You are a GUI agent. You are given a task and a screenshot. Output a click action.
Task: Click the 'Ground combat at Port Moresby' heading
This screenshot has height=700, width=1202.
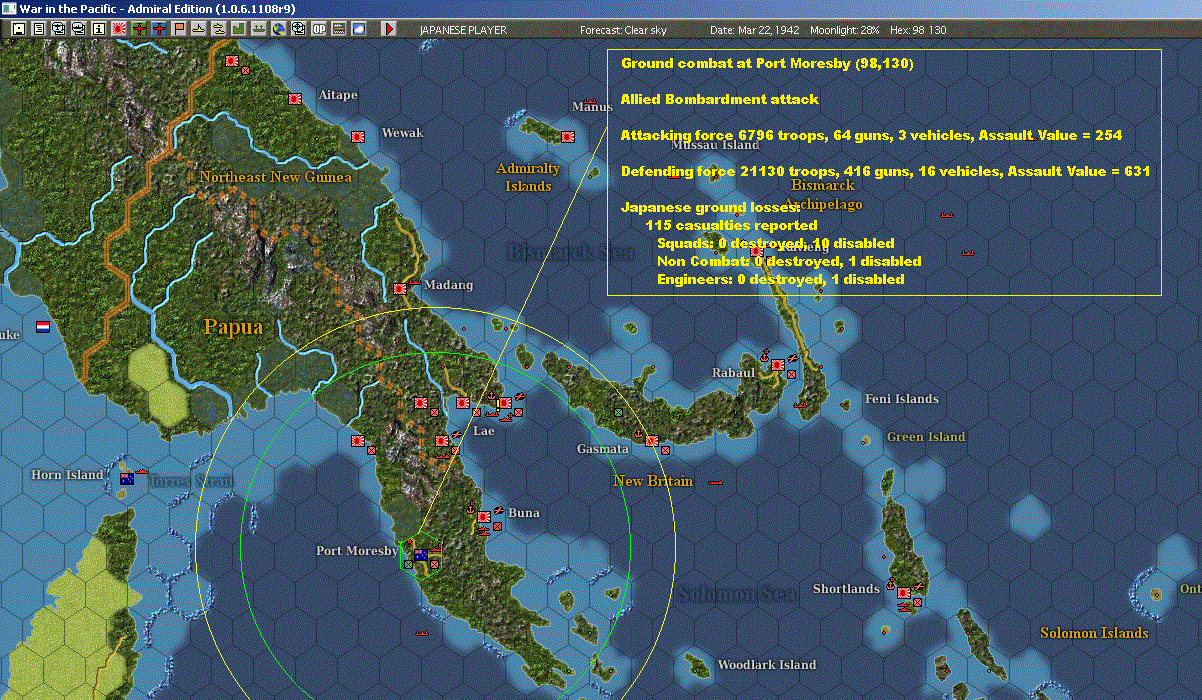point(767,63)
